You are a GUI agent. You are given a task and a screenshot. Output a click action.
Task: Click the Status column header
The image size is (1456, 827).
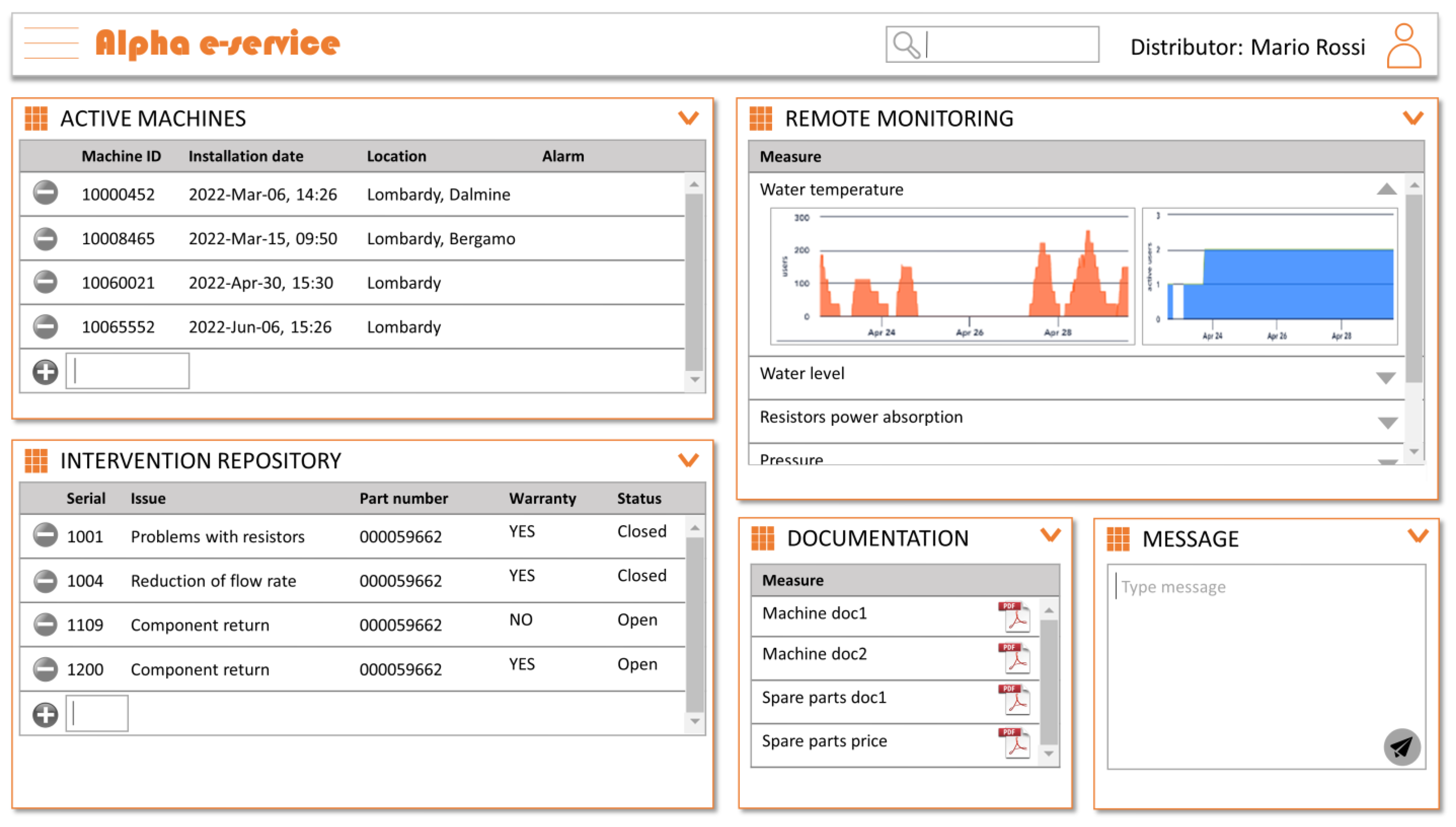639,498
